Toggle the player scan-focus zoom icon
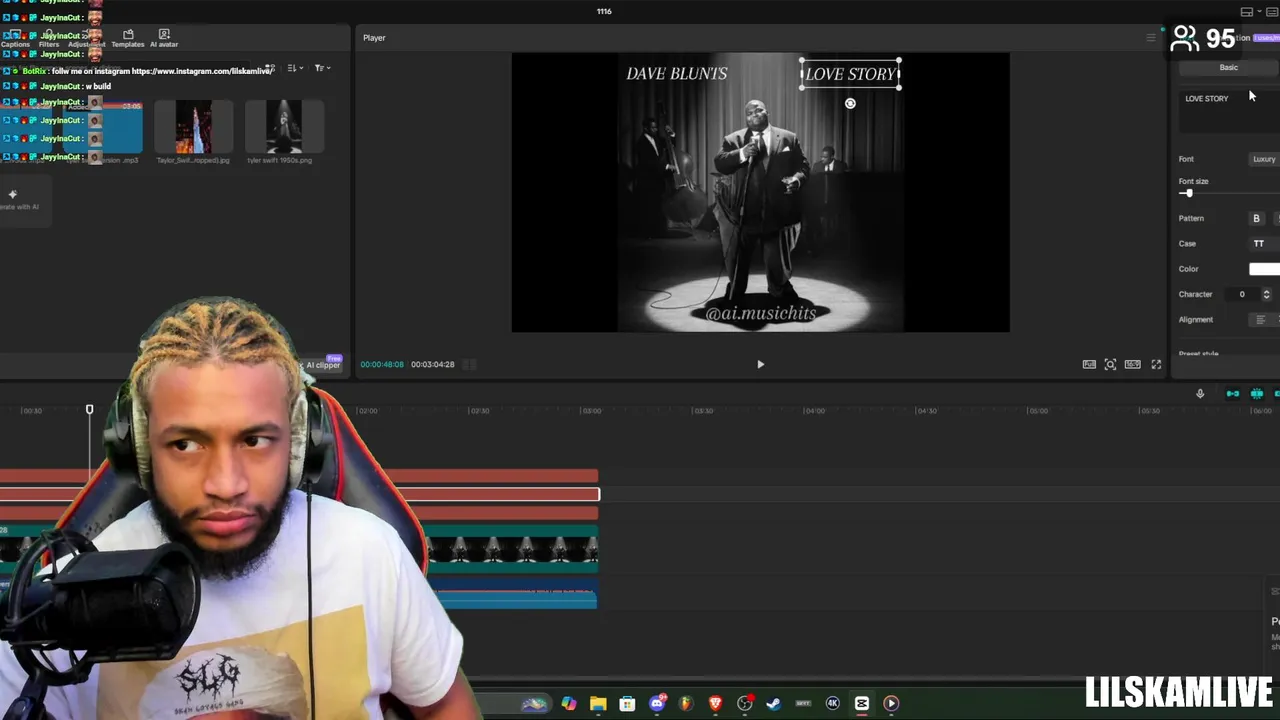Screen dimensions: 1280x720 [1110, 364]
